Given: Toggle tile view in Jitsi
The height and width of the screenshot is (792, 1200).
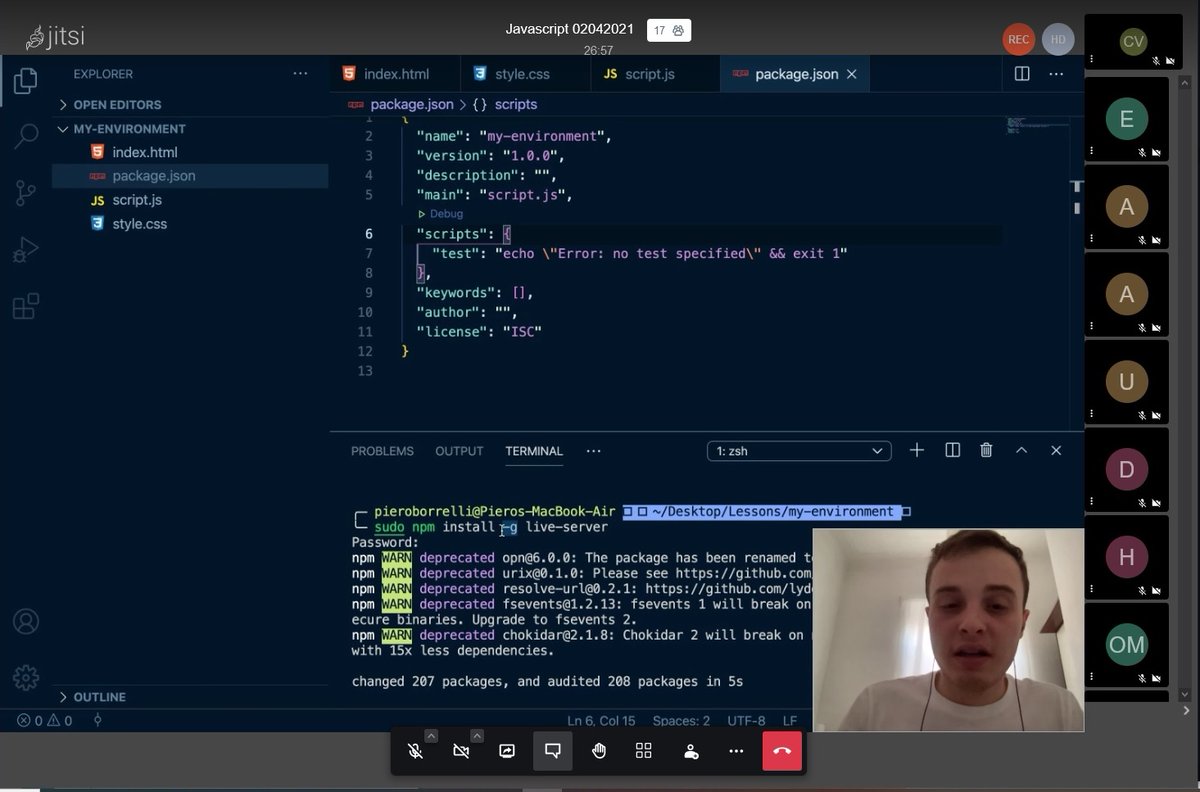Looking at the screenshot, I should pyautogui.click(x=644, y=751).
